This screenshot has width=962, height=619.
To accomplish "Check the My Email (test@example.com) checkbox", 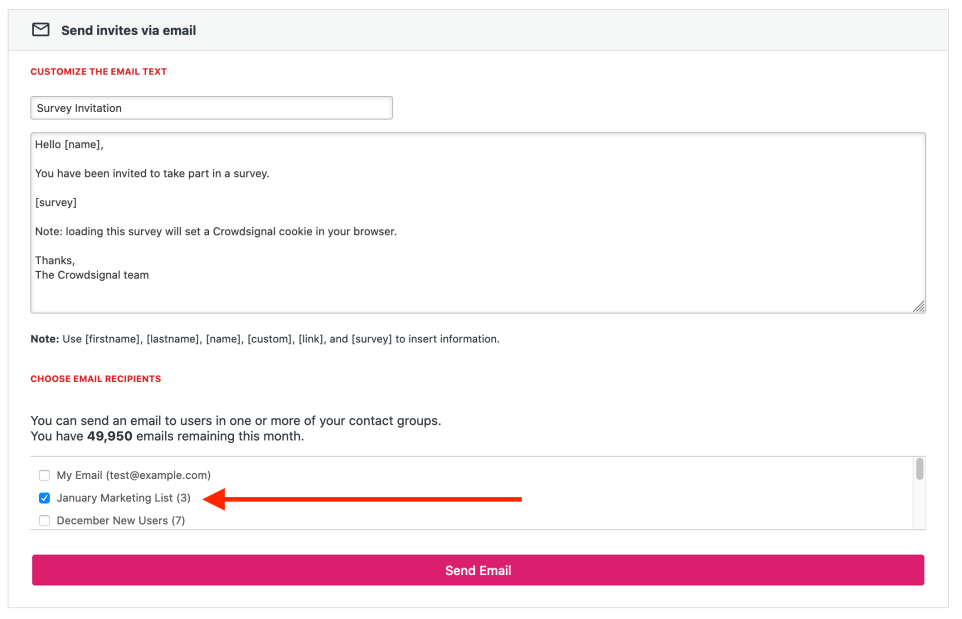I will click(x=44, y=475).
